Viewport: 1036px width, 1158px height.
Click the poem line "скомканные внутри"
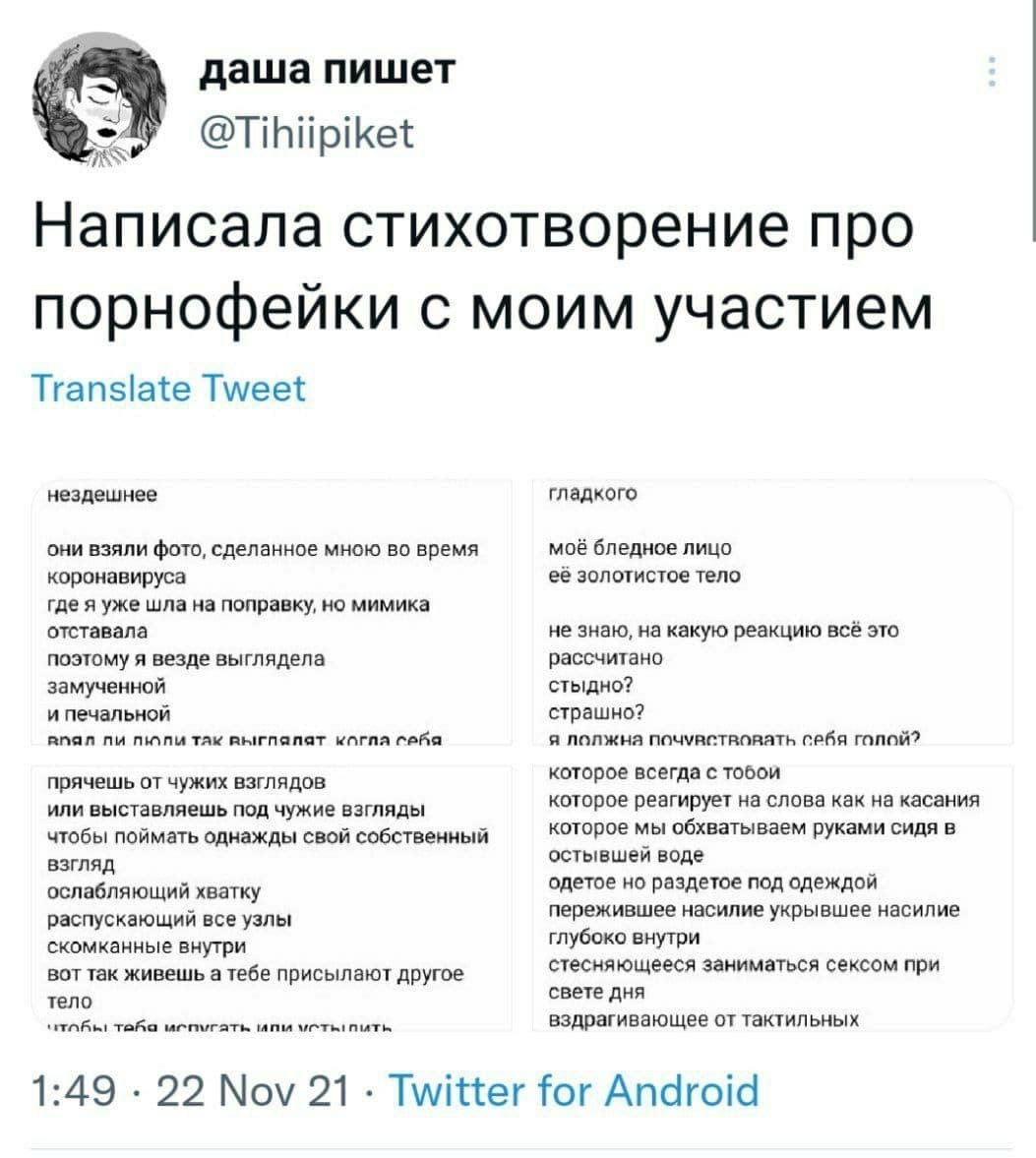[x=148, y=945]
